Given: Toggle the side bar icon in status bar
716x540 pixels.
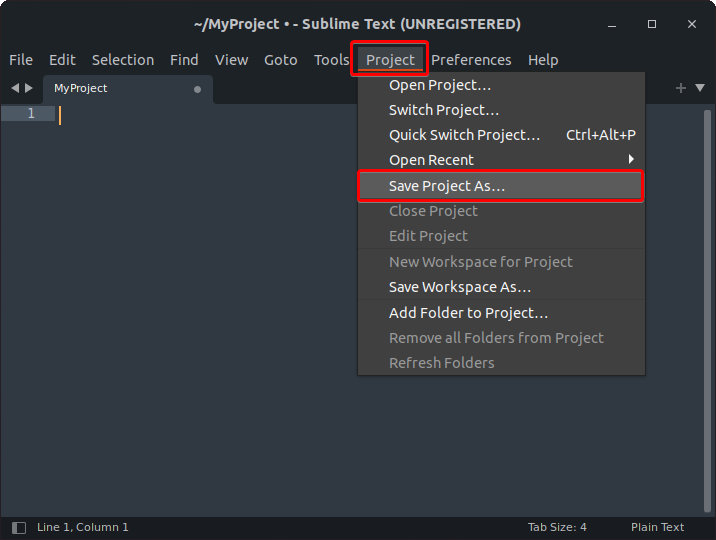Looking at the screenshot, I should (x=19, y=528).
